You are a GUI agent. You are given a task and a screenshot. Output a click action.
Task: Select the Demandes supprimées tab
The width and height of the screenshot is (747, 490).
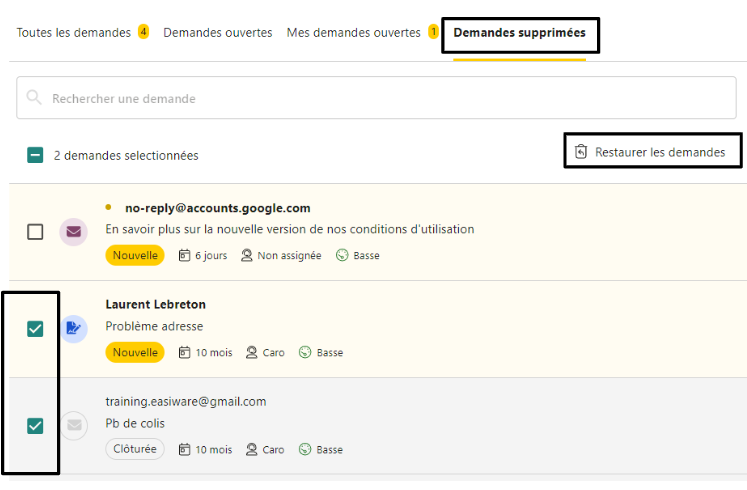pyautogui.click(x=519, y=33)
